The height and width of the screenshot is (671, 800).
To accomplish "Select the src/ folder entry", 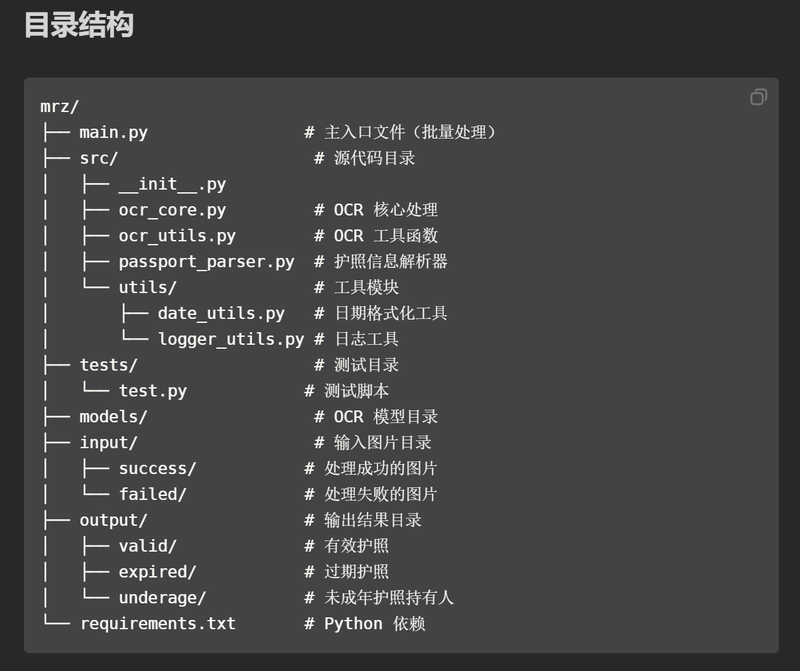I will tap(98, 158).
